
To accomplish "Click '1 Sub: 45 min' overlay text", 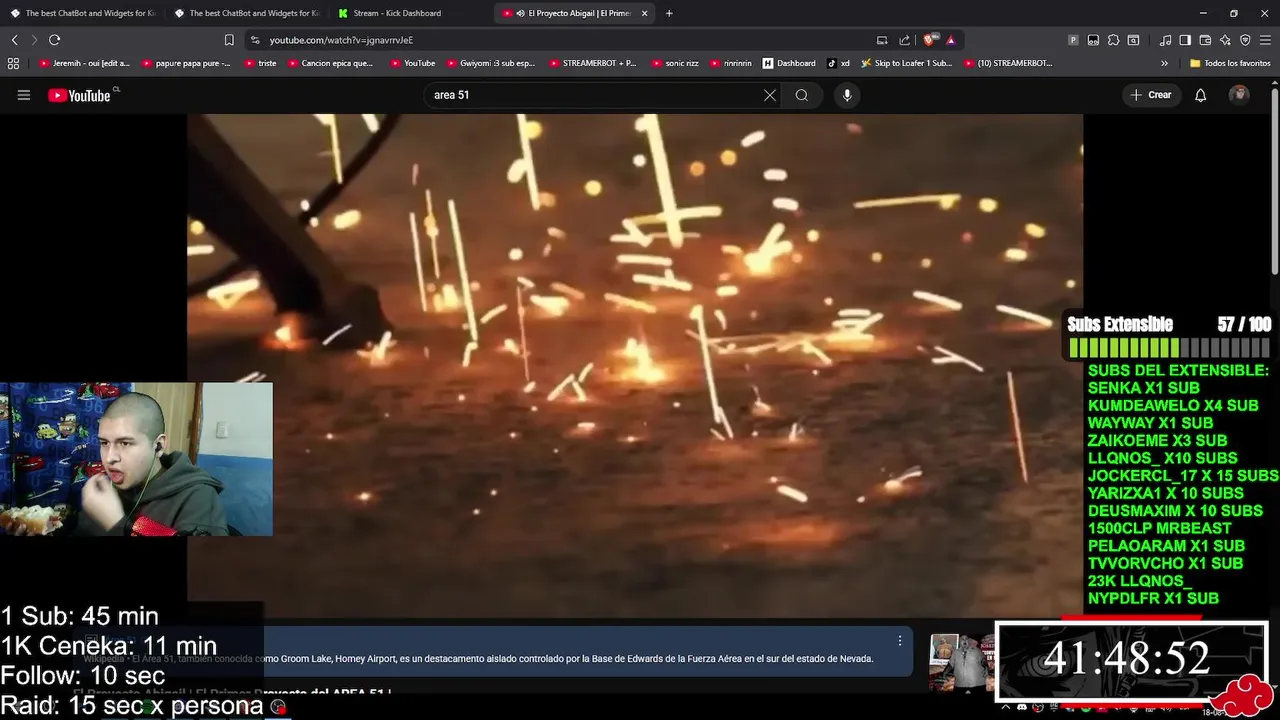I will tap(79, 616).
